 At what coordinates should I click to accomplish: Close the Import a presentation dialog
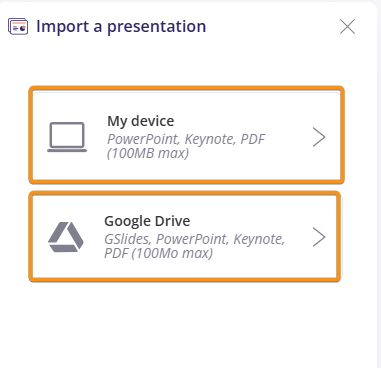pos(347,26)
